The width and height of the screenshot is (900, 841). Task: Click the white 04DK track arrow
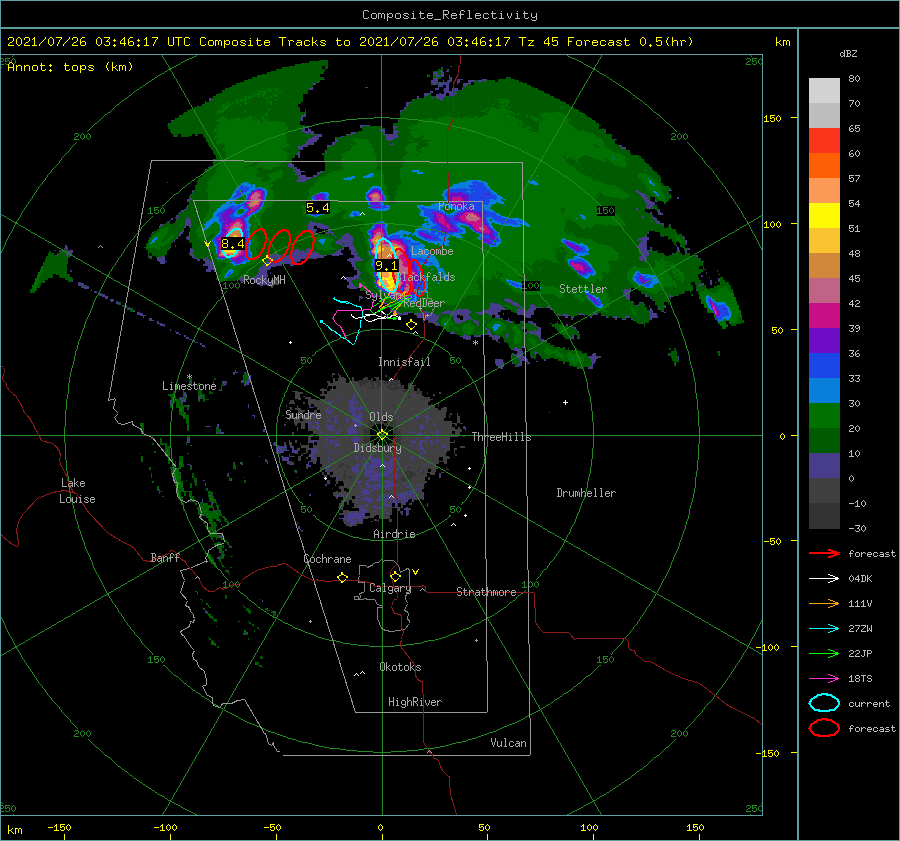[x=824, y=578]
